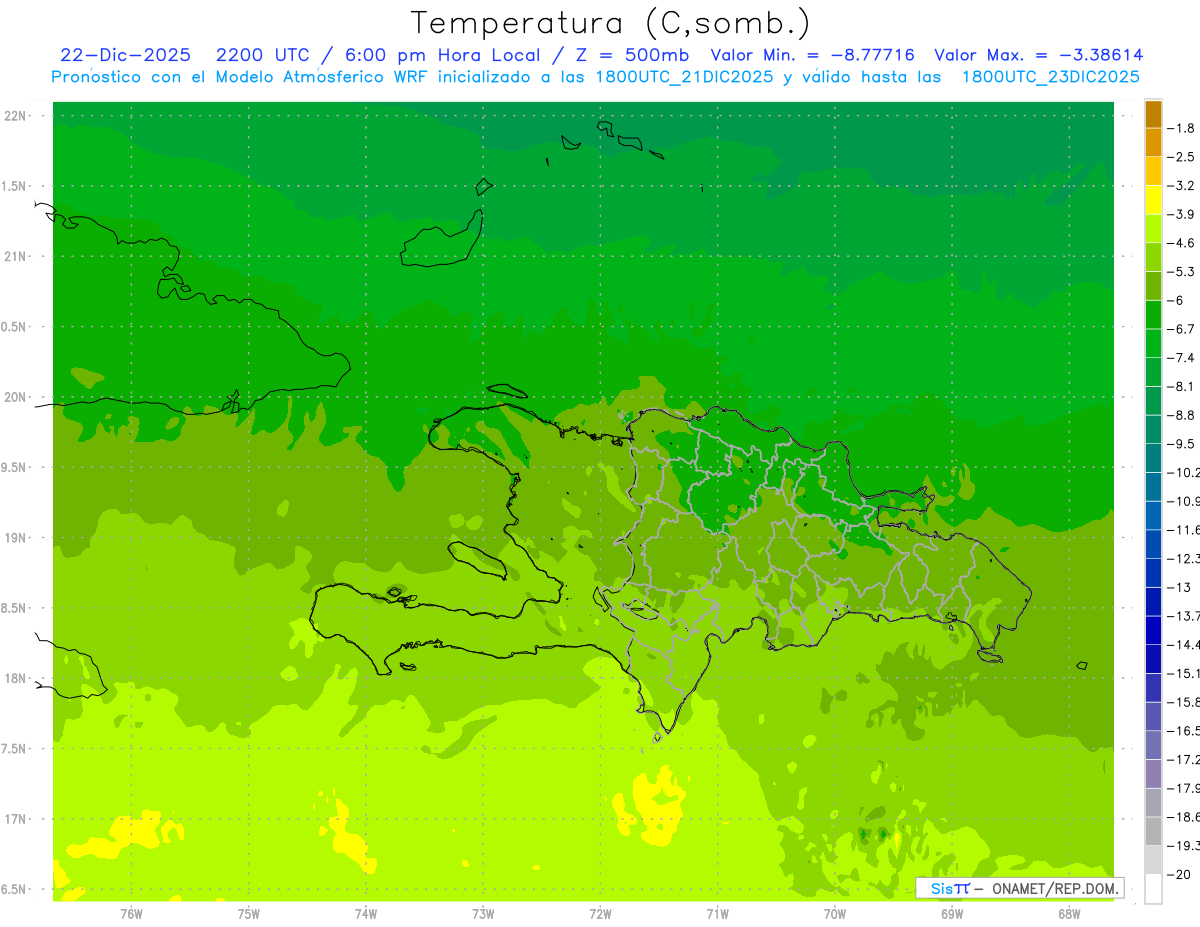Select "Valor Min. = -8.77716" text
The width and height of the screenshot is (1200, 927).
click(812, 55)
